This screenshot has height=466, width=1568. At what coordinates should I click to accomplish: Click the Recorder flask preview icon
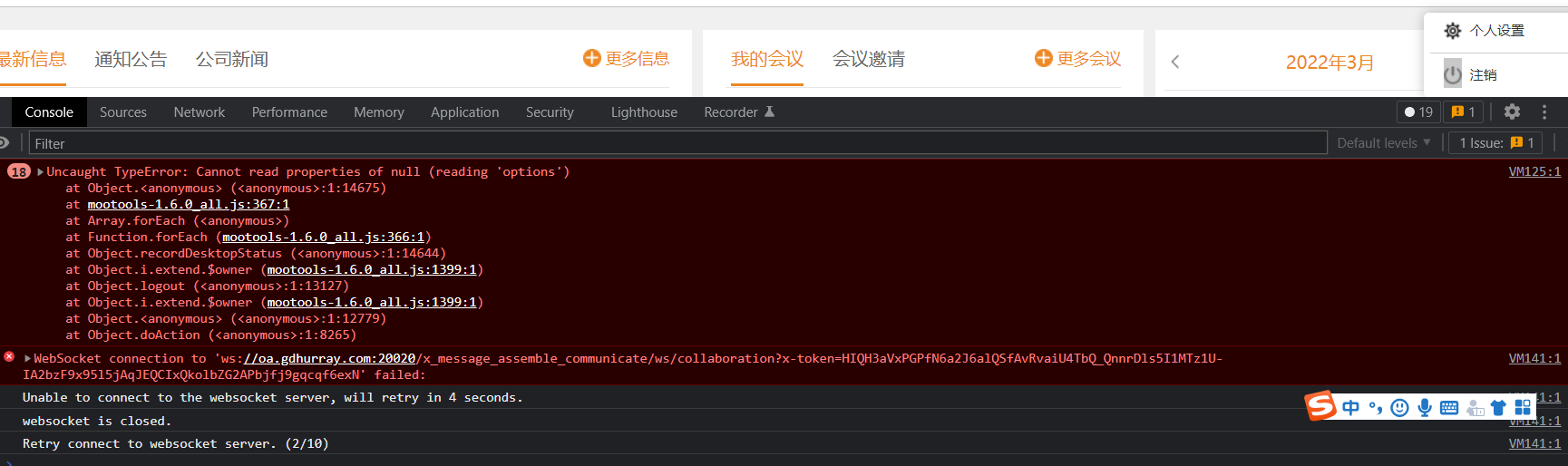tap(769, 112)
